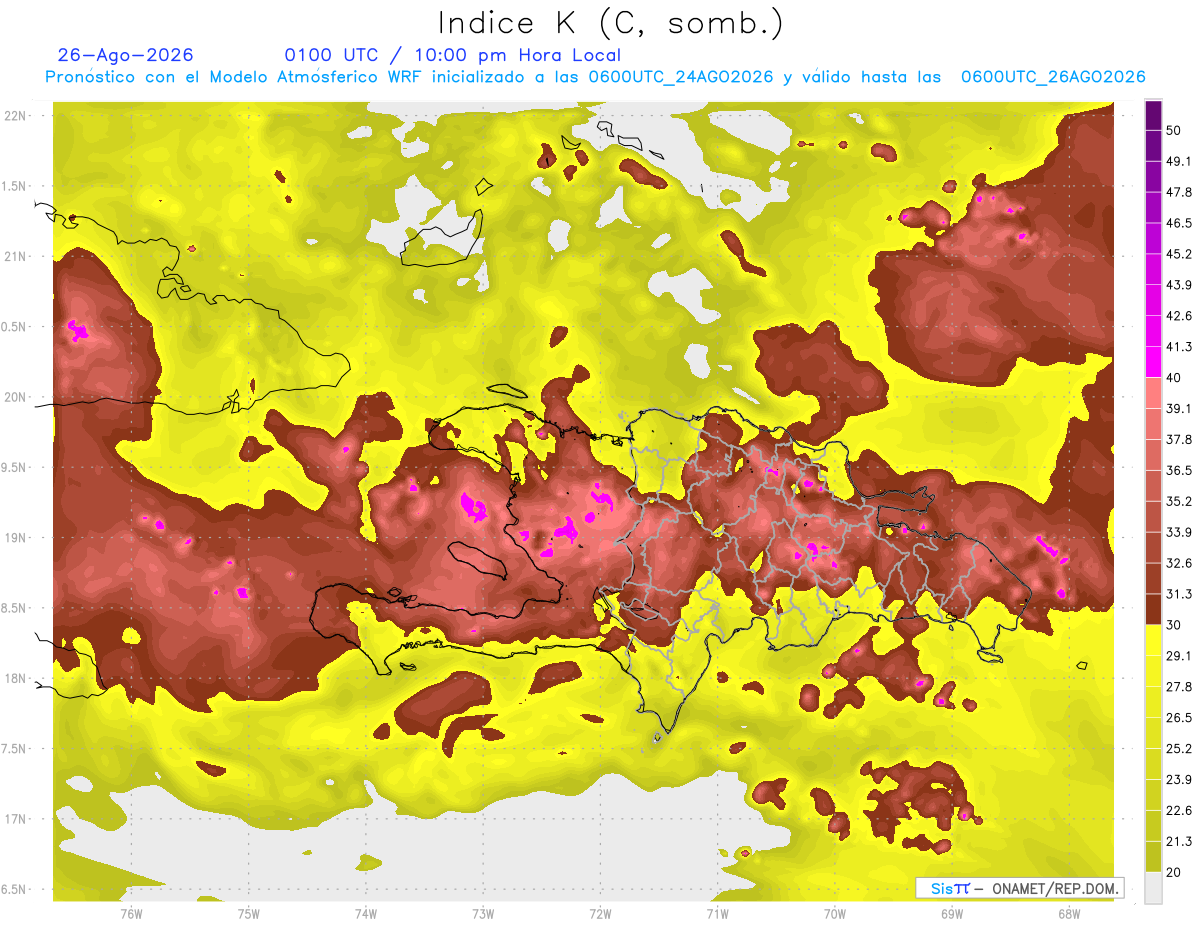Click the colorbar value "26.5"
This screenshot has height=927, width=1200.
tap(1180, 718)
